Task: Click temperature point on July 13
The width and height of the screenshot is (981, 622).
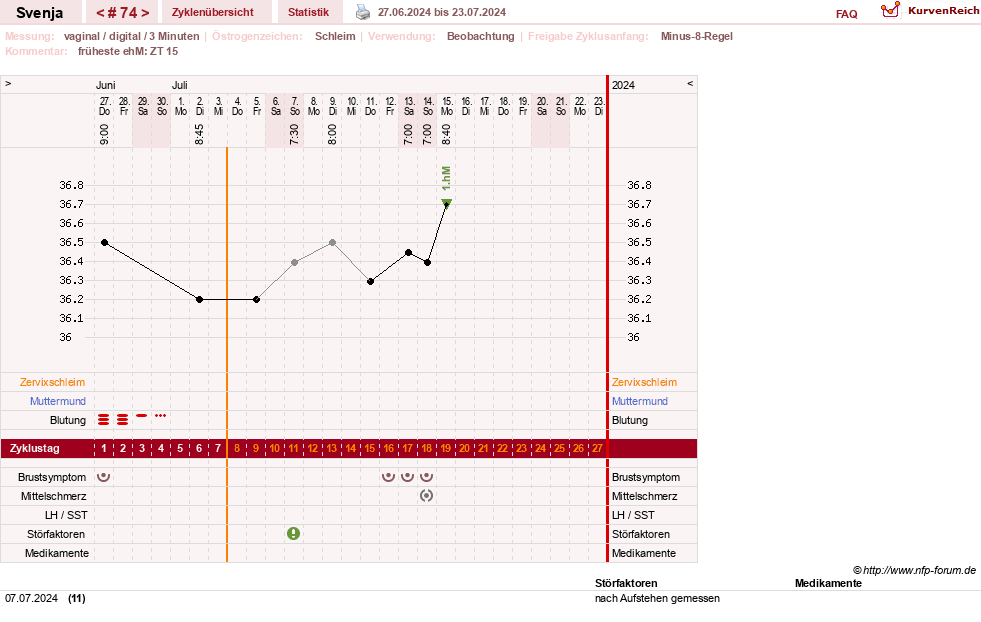Action: coord(409,253)
